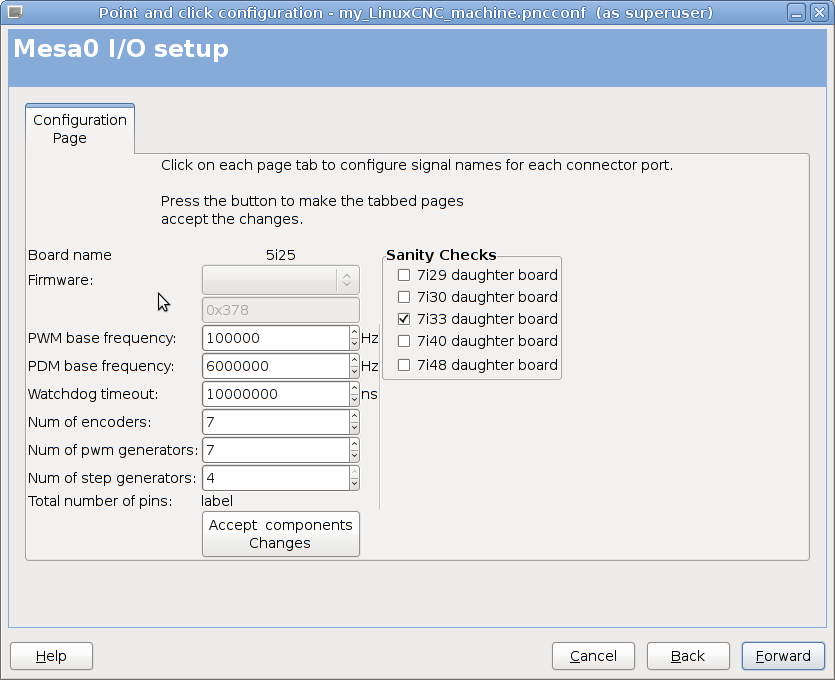
Task: Decrease PWM base frequency with down arrow
Action: click(355, 344)
